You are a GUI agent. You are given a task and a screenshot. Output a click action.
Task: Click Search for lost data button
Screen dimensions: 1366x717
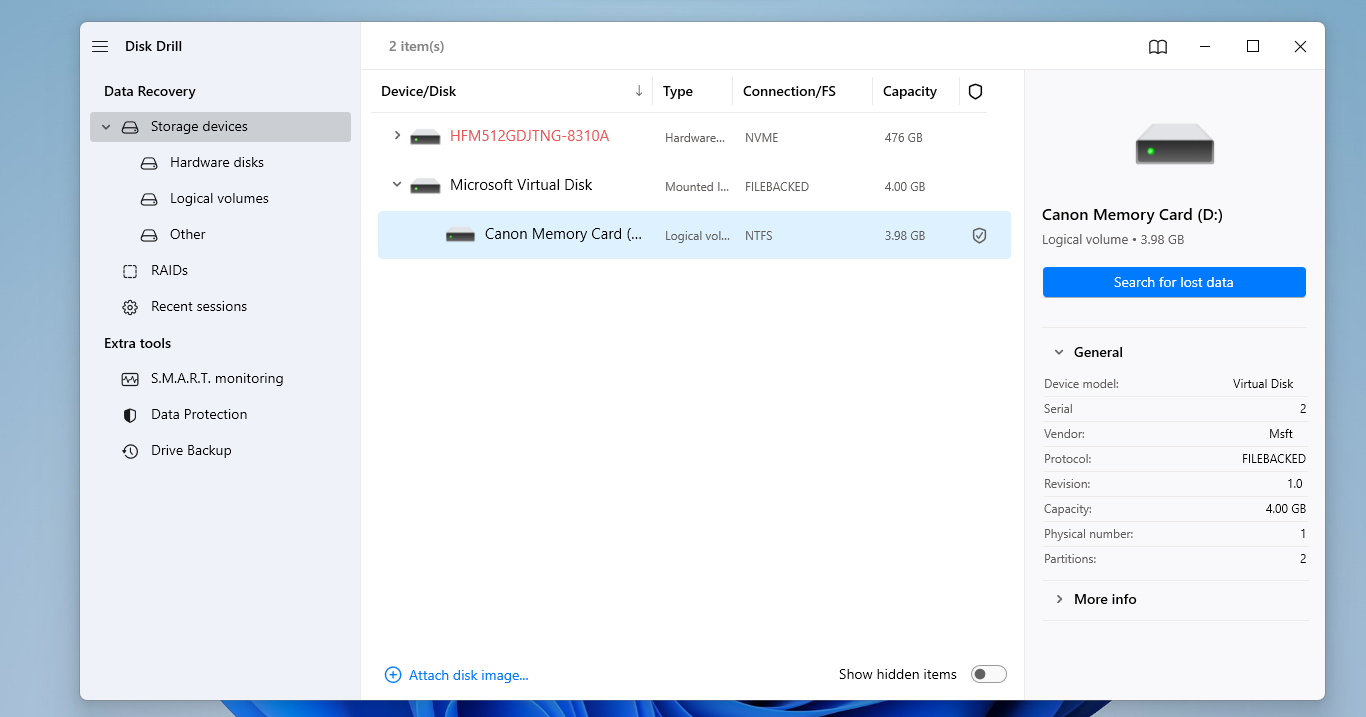(1174, 282)
